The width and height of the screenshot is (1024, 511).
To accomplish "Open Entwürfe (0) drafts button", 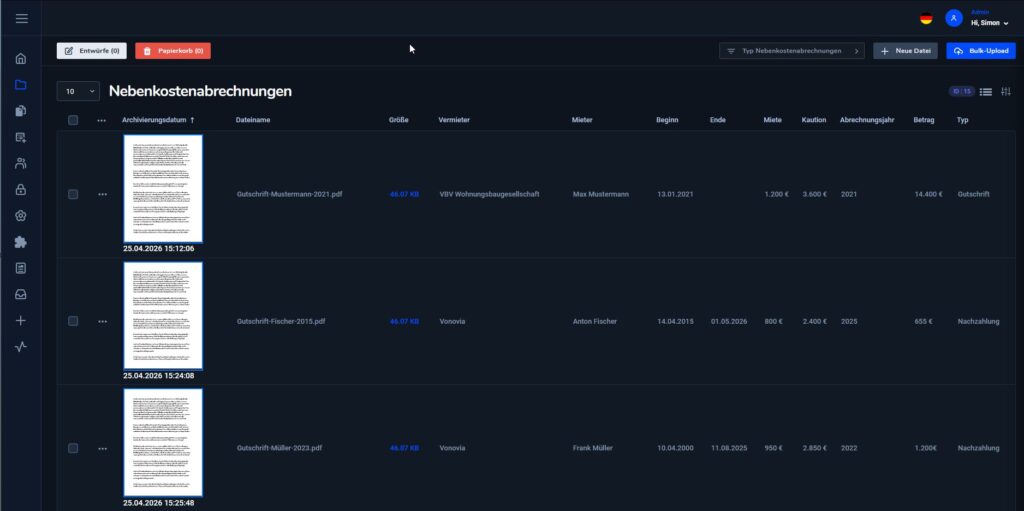I will (x=91, y=51).
